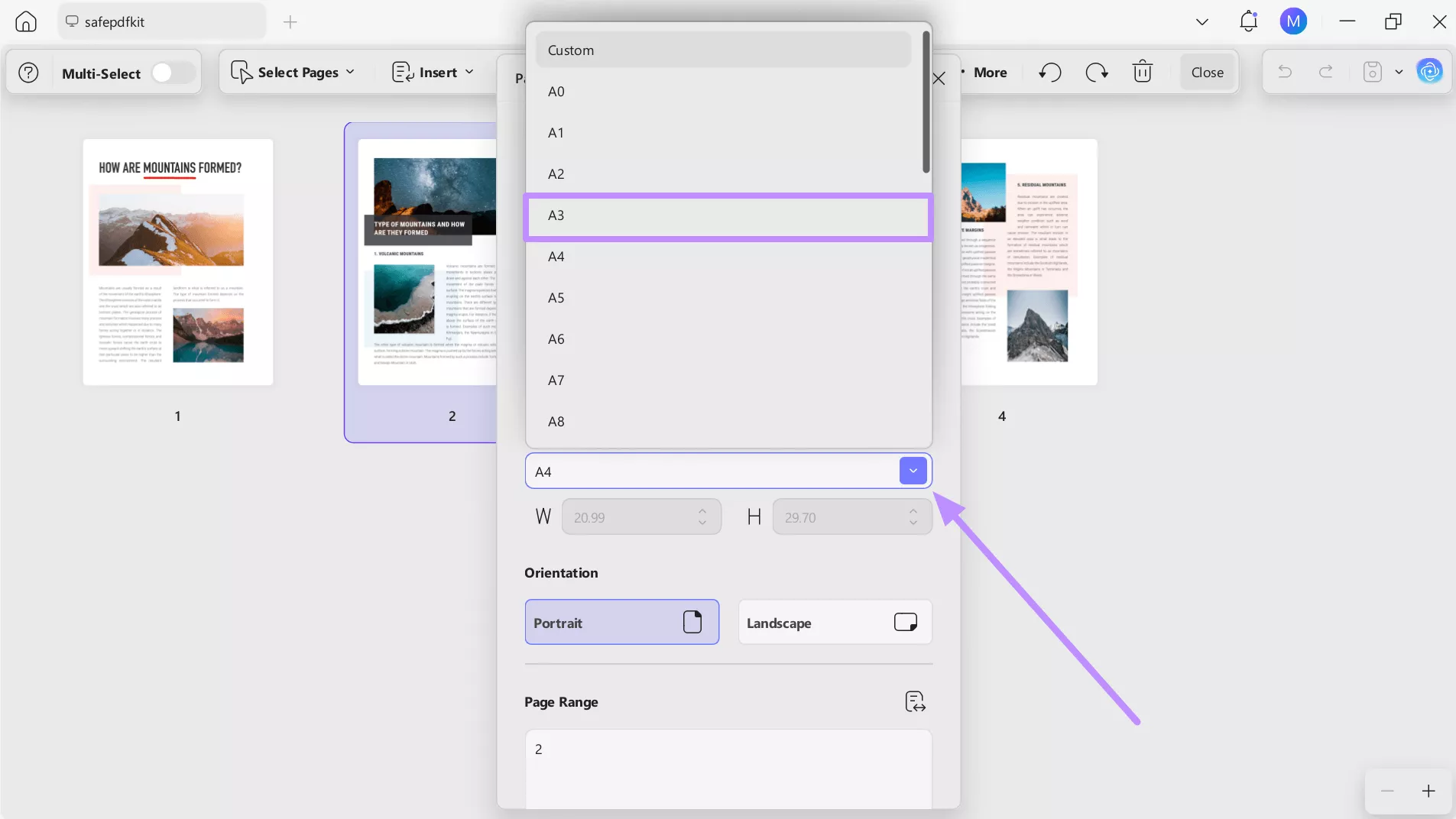Image resolution: width=1456 pixels, height=819 pixels.
Task: Add a new tab
Action: (x=290, y=22)
